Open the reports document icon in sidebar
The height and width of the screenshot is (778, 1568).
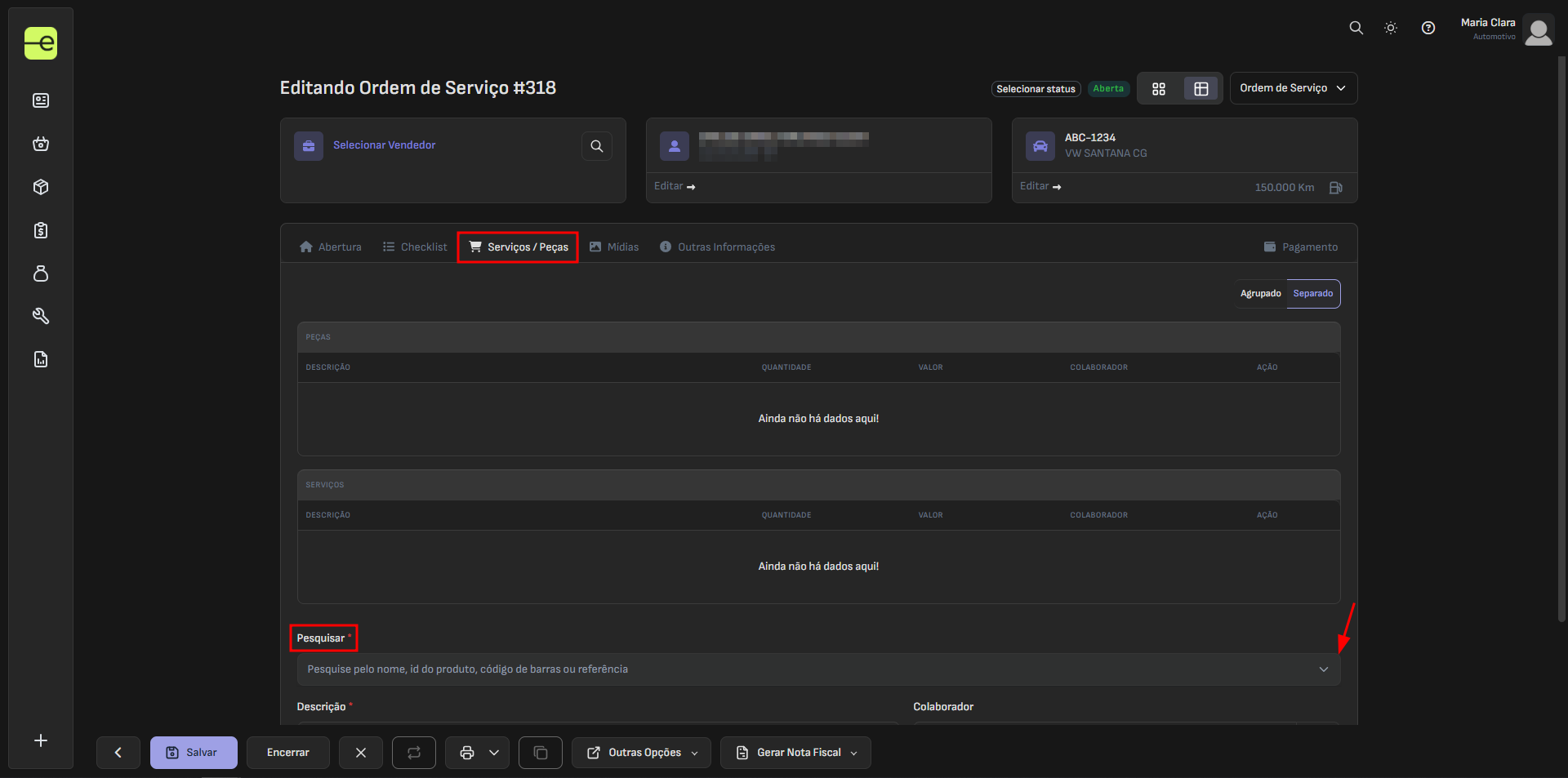click(41, 359)
